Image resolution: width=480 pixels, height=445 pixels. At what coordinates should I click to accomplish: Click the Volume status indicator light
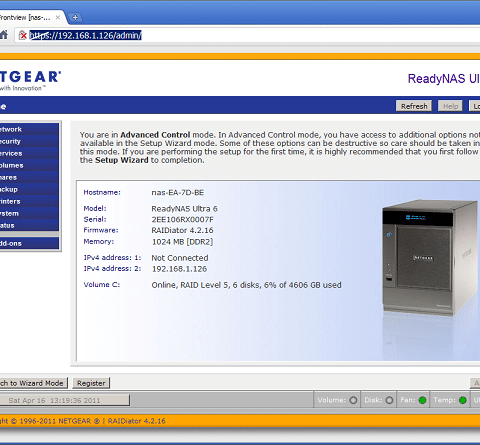[353, 400]
